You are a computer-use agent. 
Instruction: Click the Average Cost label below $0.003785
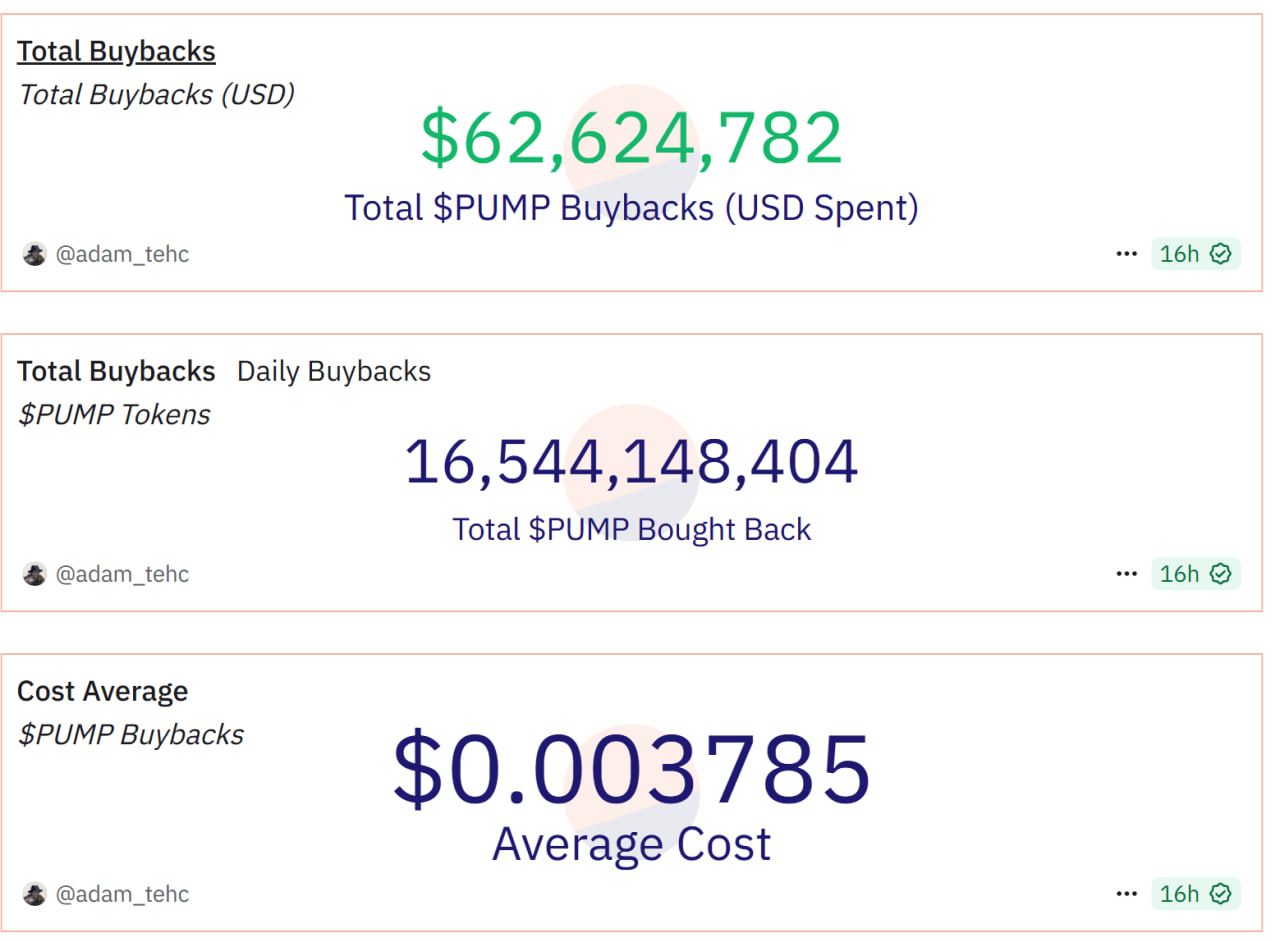coord(631,844)
